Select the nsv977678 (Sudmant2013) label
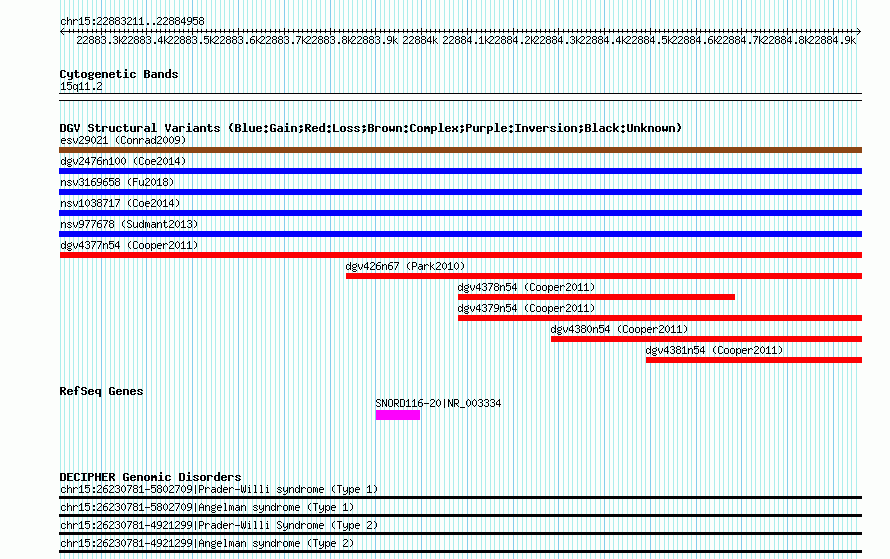 click(129, 224)
